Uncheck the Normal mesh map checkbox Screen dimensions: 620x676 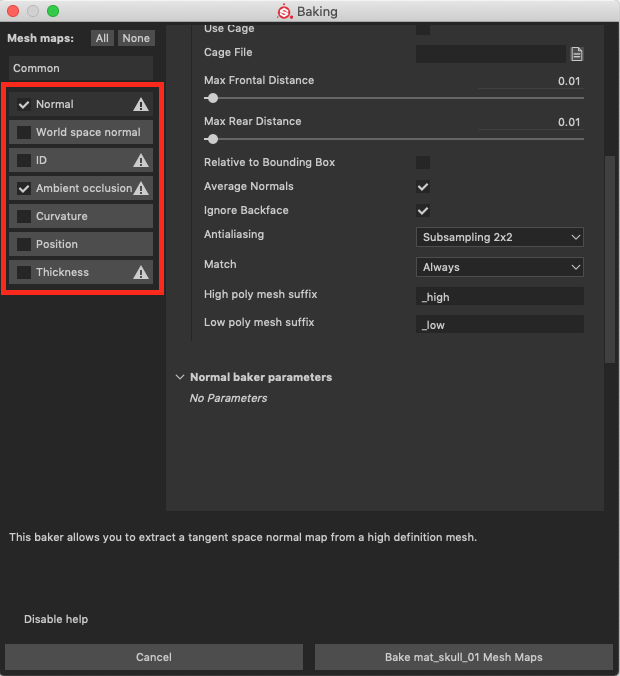pyautogui.click(x=24, y=104)
